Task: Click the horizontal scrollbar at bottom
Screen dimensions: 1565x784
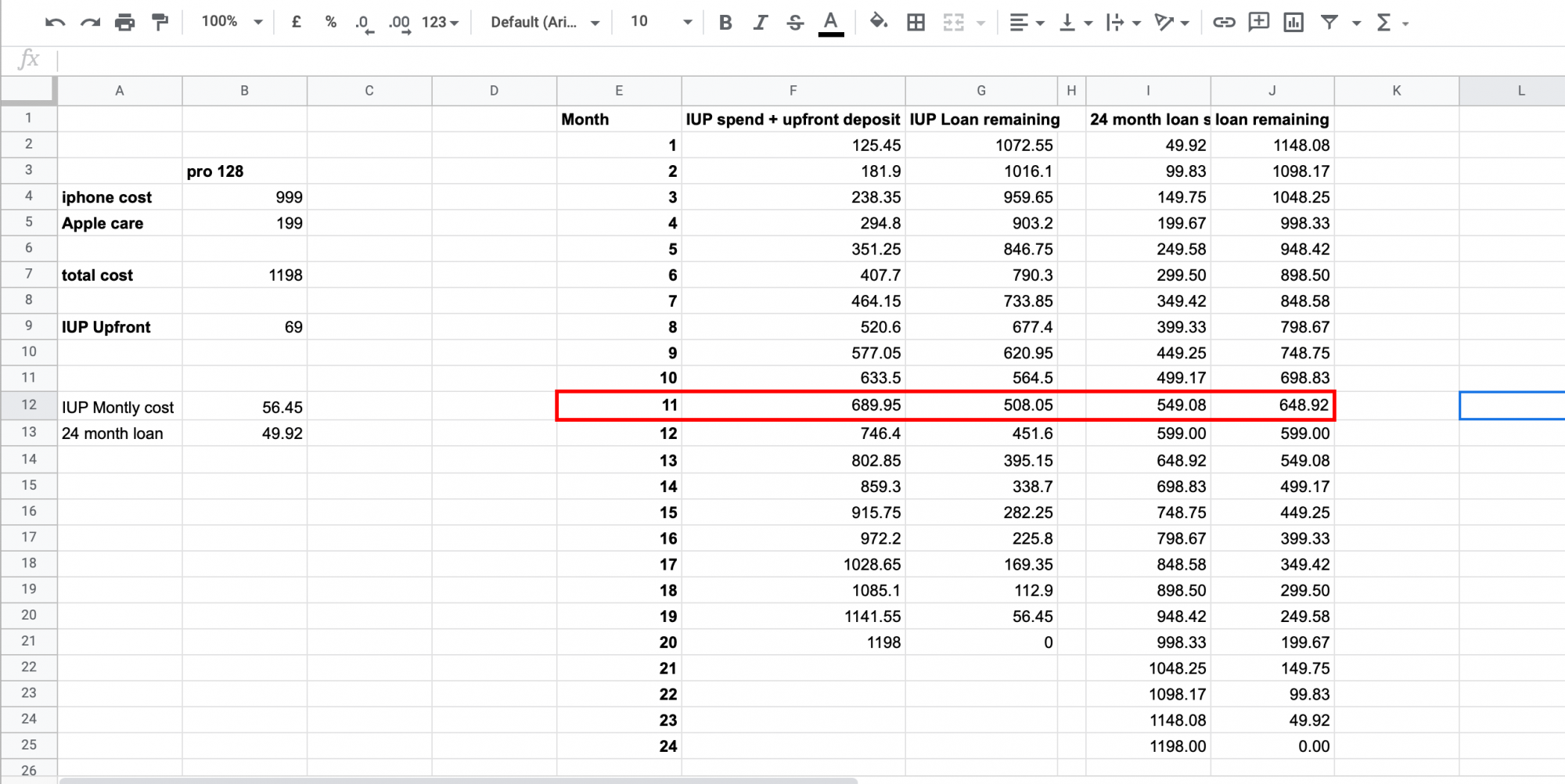Action: (459, 780)
